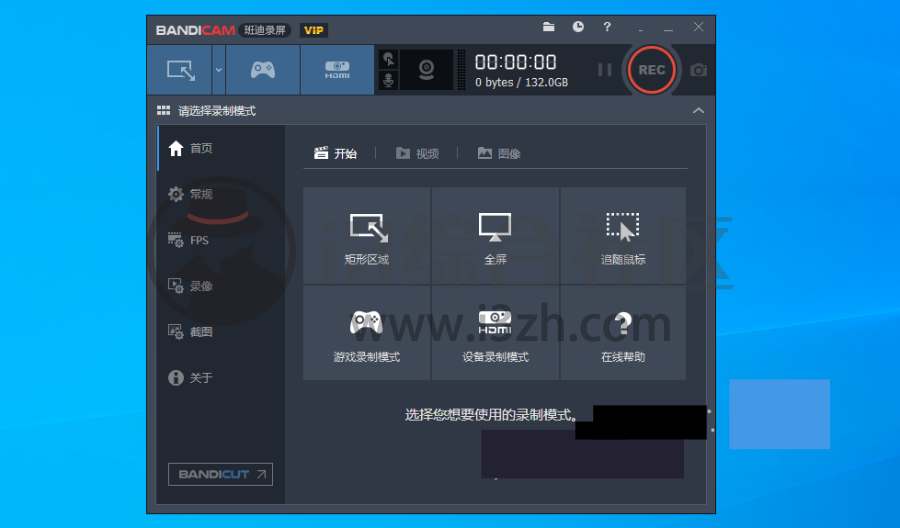900x528 pixels.
Task: Toggle the webcam overlay icon
Action: click(x=426, y=70)
